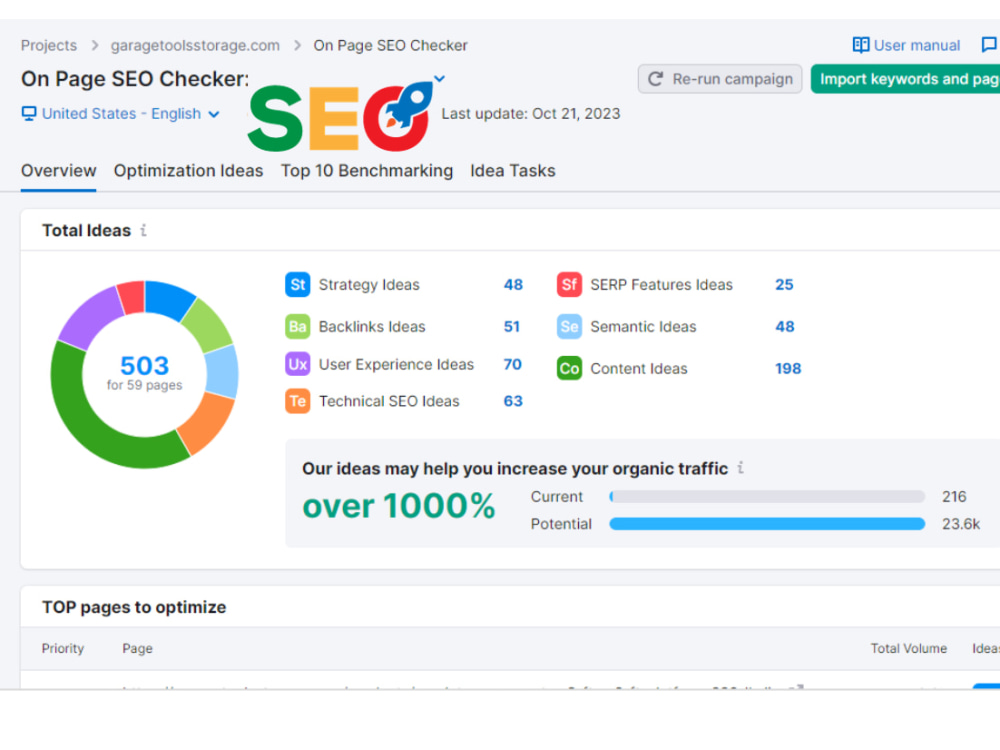Go to the Projects breadcrumb
This screenshot has height=750, width=1000.
(x=48, y=45)
